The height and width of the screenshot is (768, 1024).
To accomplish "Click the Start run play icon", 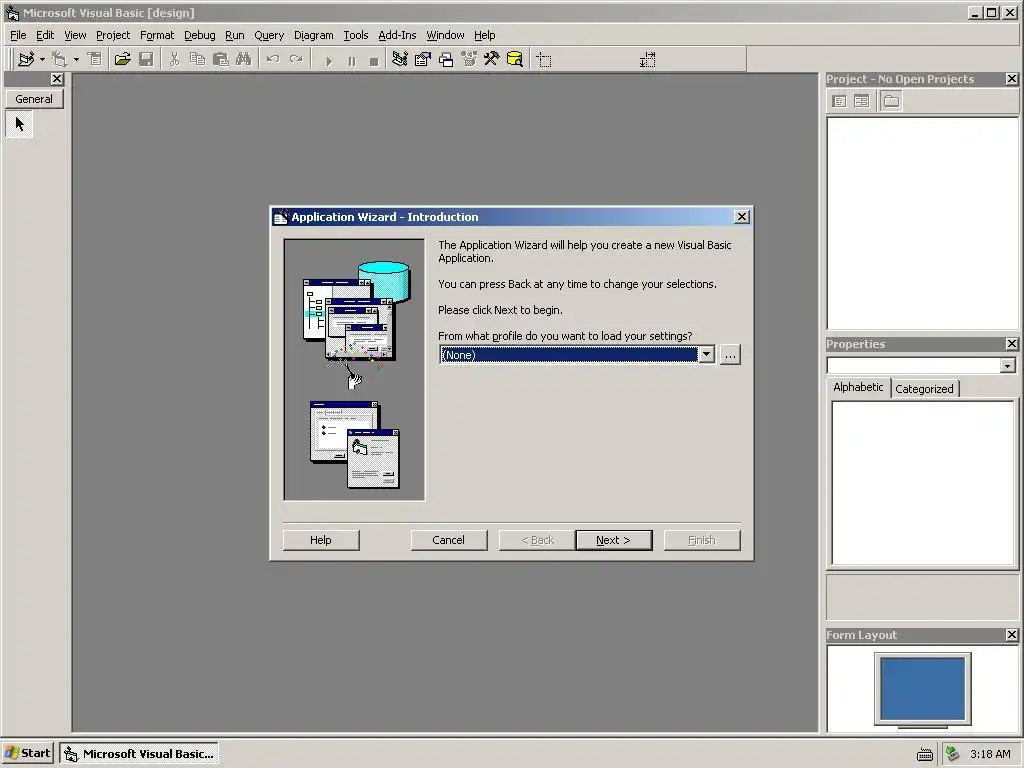I will (328, 61).
